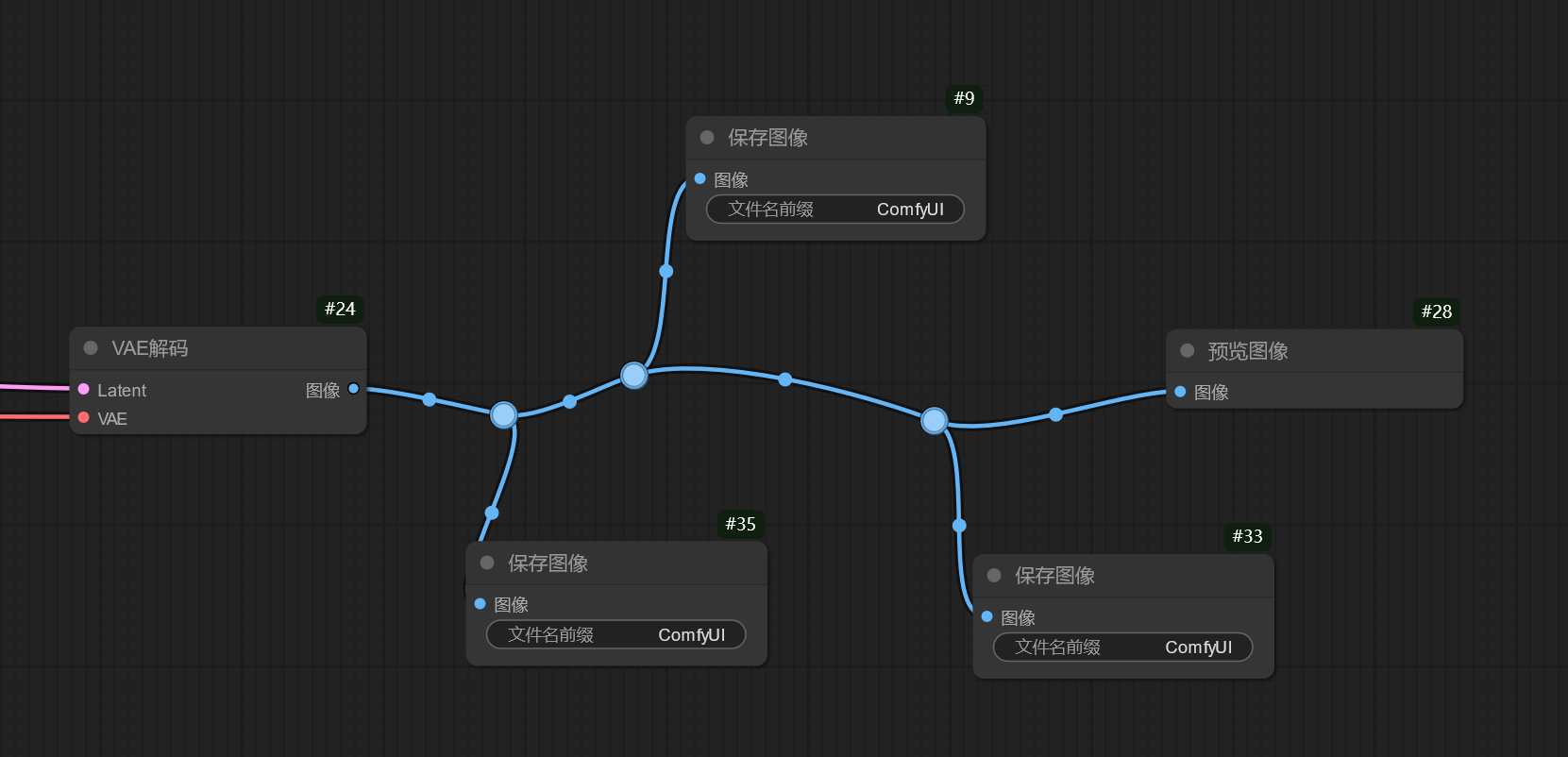Select the reroute node branching up to node #9
This screenshot has width=1568, height=757.
634,376
